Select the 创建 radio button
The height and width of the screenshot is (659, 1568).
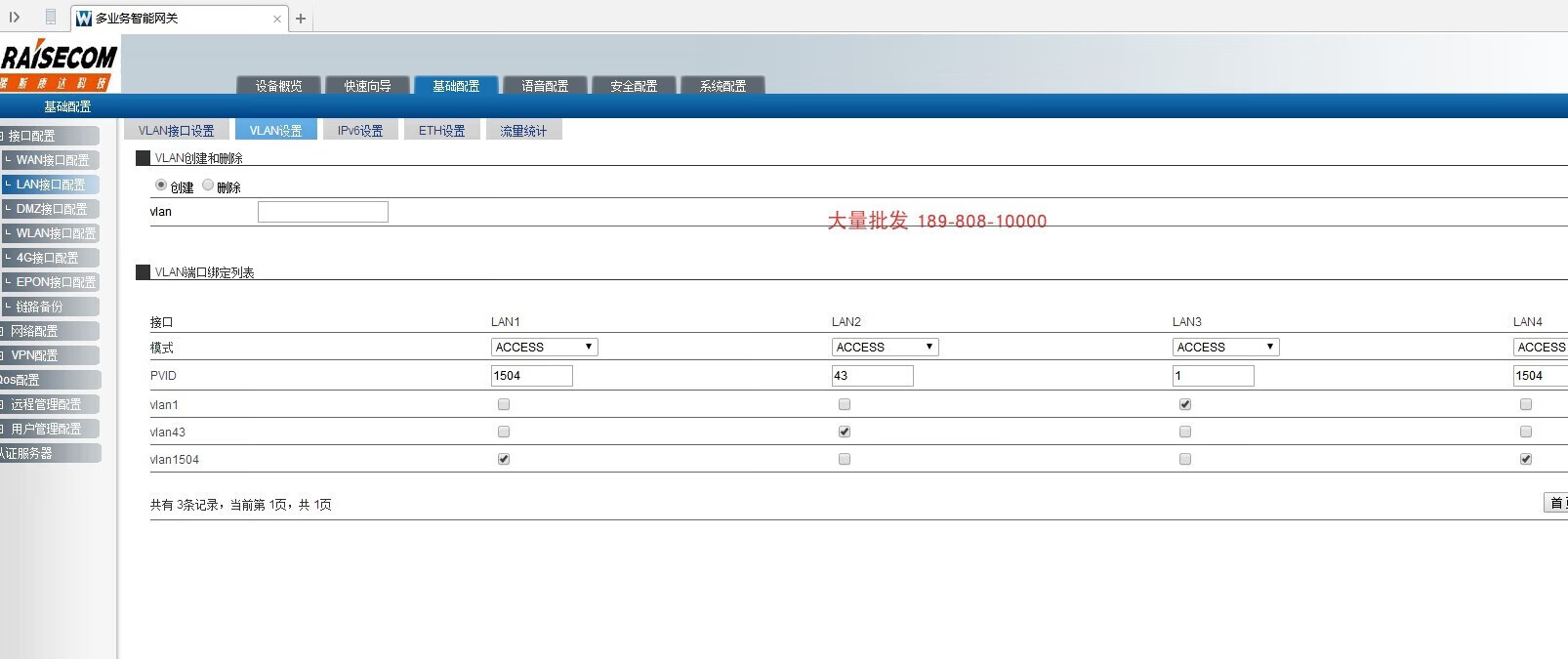[161, 185]
